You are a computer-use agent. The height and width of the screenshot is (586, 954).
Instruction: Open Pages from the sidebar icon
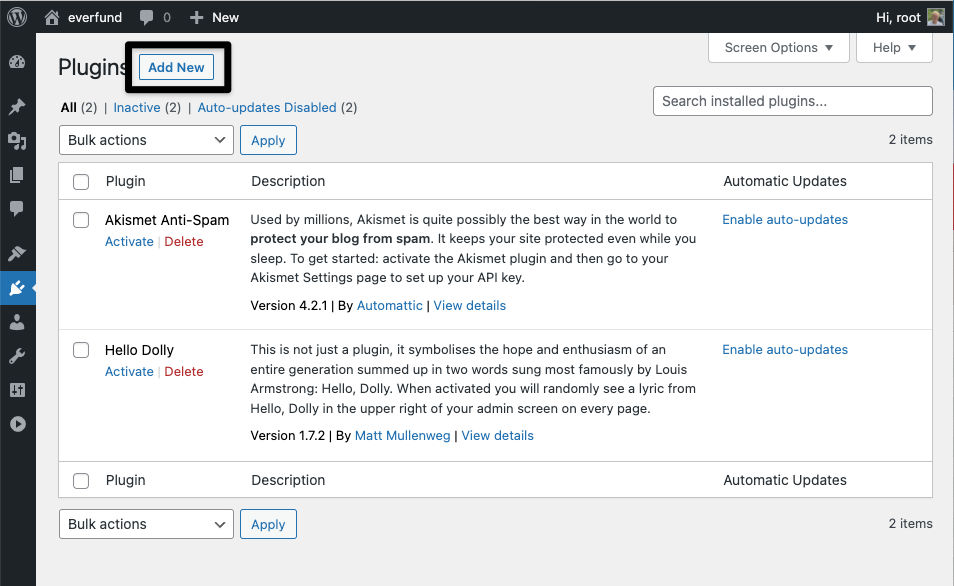pos(17,175)
